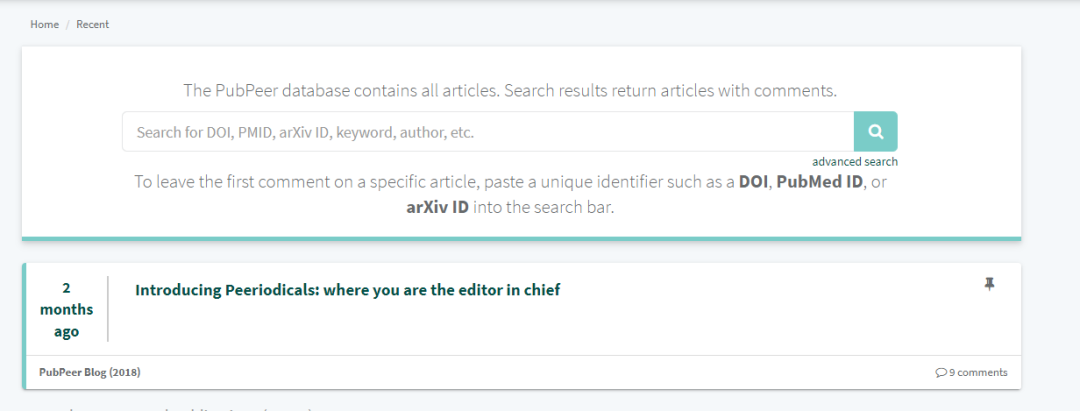Viewport: 1080px width, 411px height.
Task: Open the advanced search link
Action: 855,162
